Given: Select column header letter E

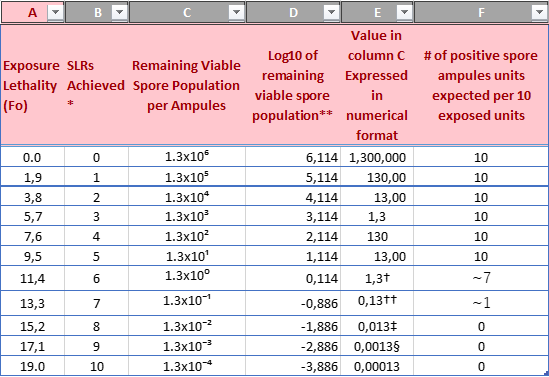Looking at the screenshot, I should click(x=377, y=13).
